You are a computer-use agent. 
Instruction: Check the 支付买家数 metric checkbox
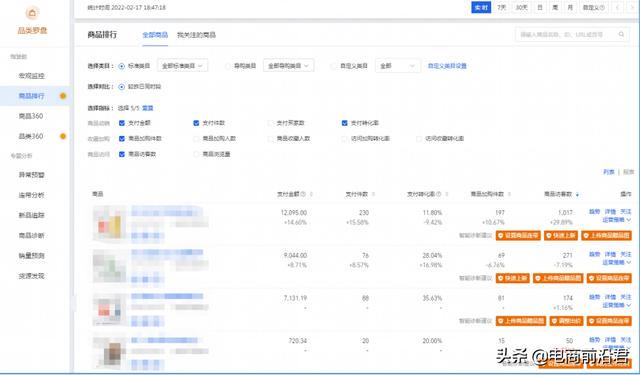tap(270, 123)
